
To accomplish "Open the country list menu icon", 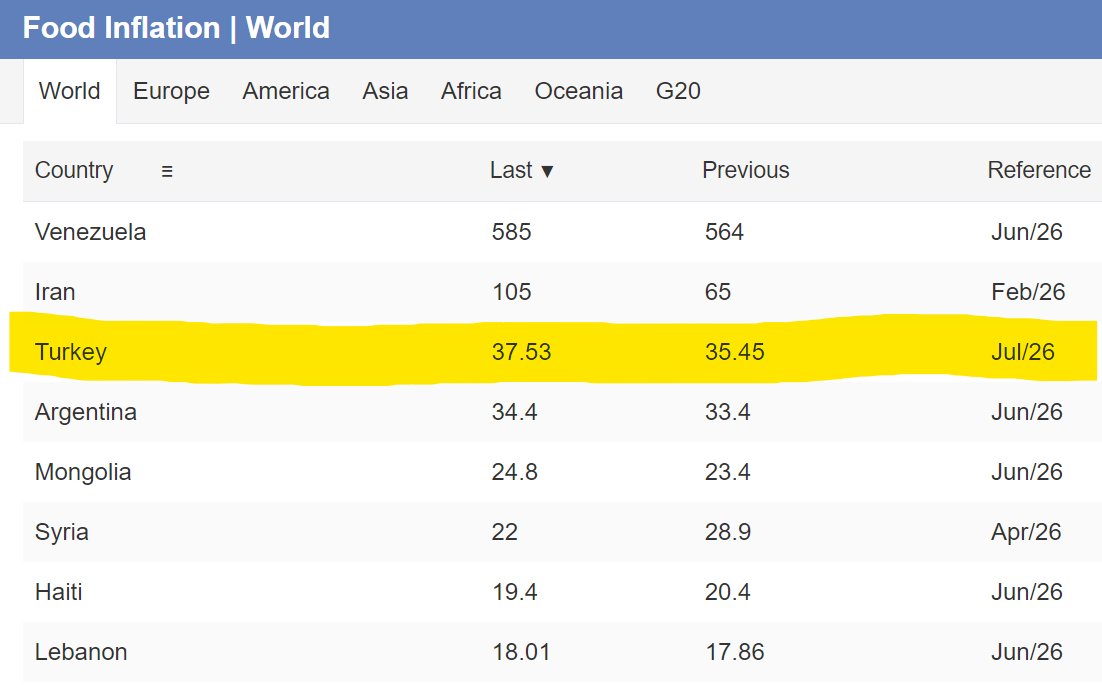I will (x=167, y=171).
